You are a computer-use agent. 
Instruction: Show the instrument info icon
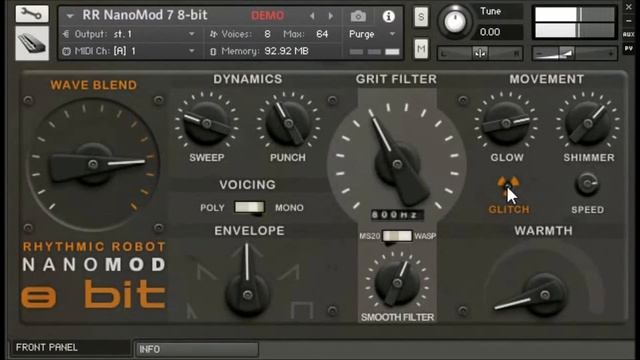coord(388,16)
